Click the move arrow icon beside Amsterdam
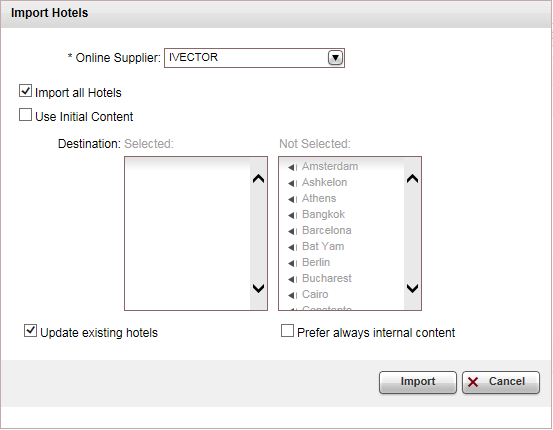The image size is (553, 430). tap(292, 167)
